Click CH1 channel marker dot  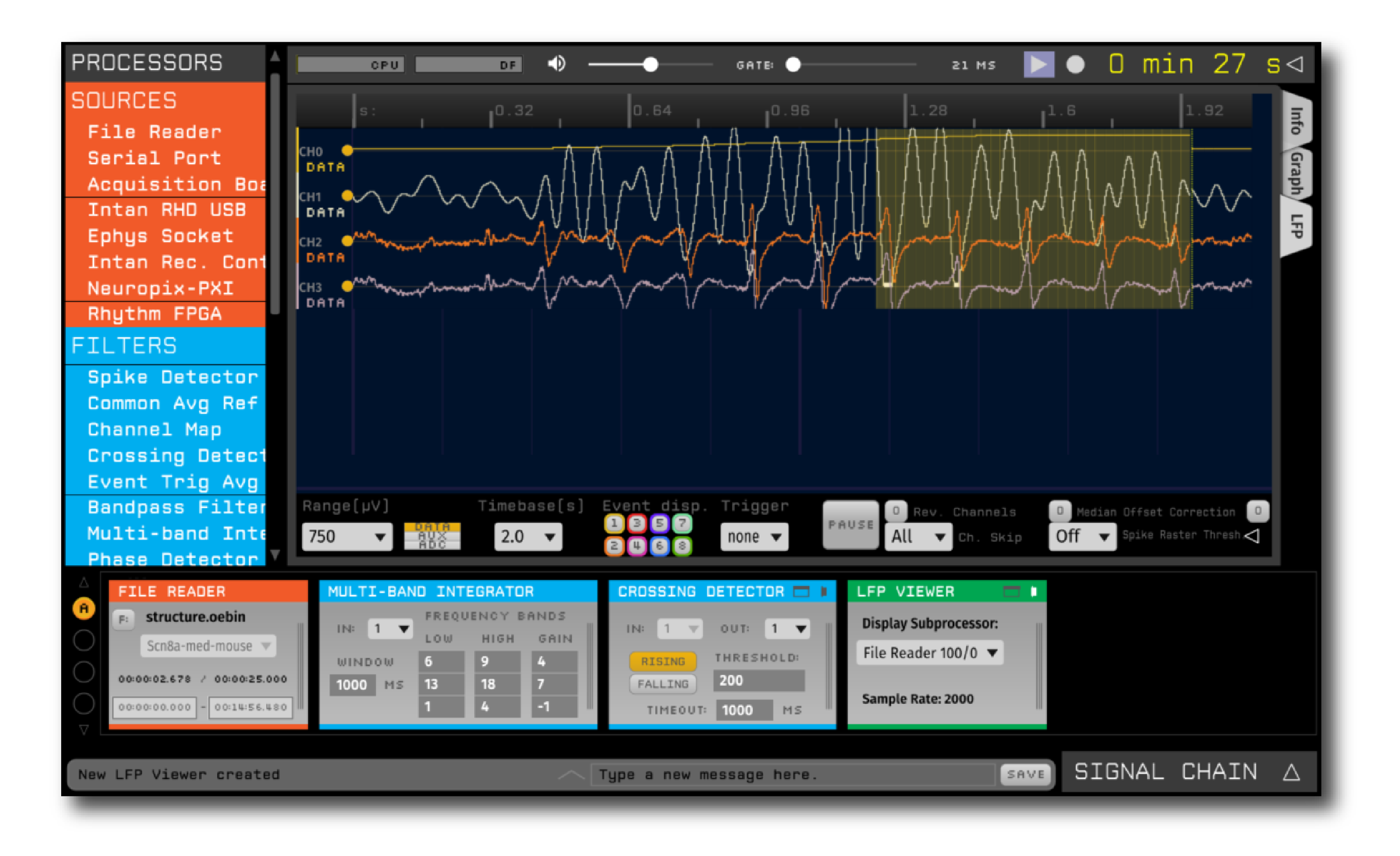(347, 196)
